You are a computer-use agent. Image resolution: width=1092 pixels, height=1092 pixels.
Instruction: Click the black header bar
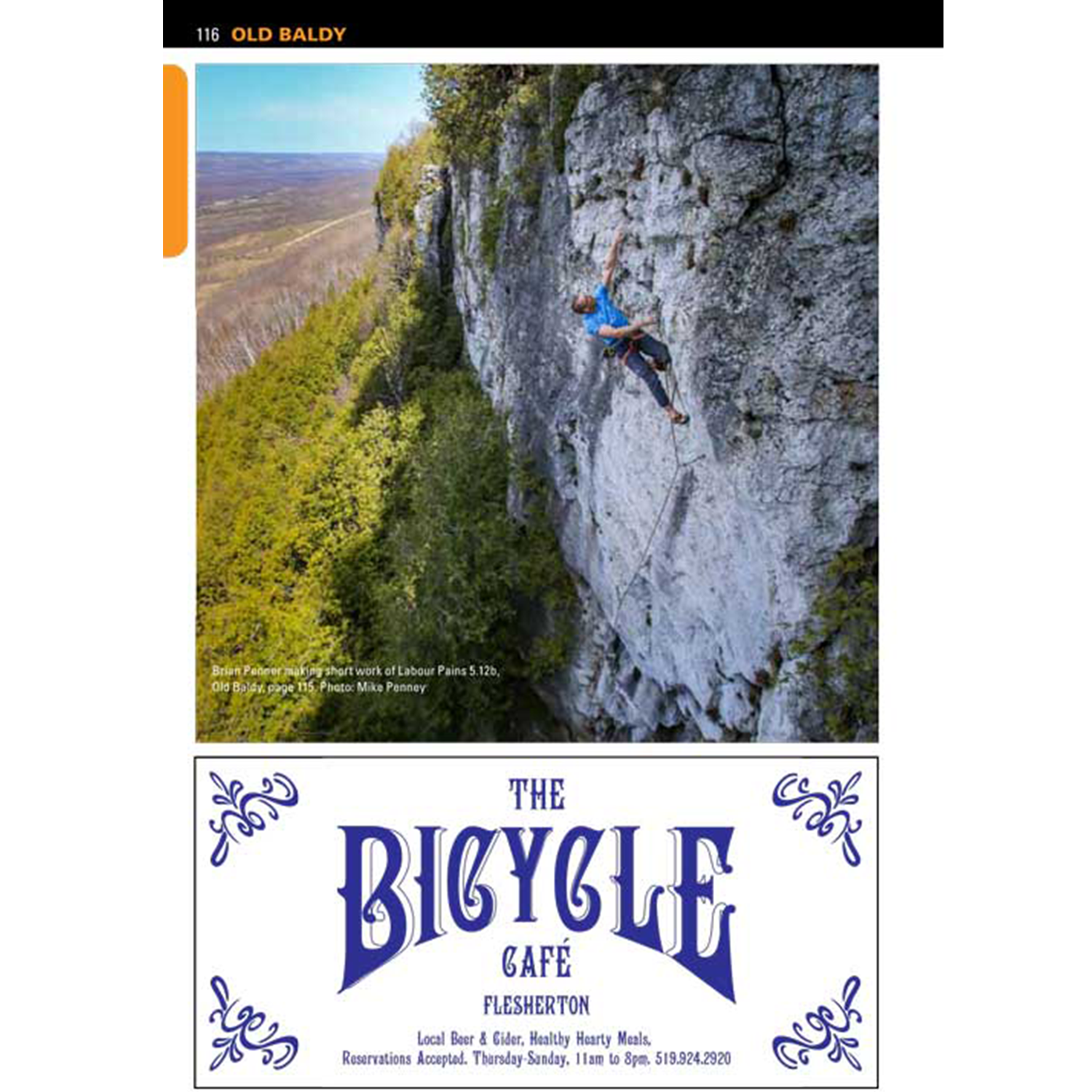553,23
